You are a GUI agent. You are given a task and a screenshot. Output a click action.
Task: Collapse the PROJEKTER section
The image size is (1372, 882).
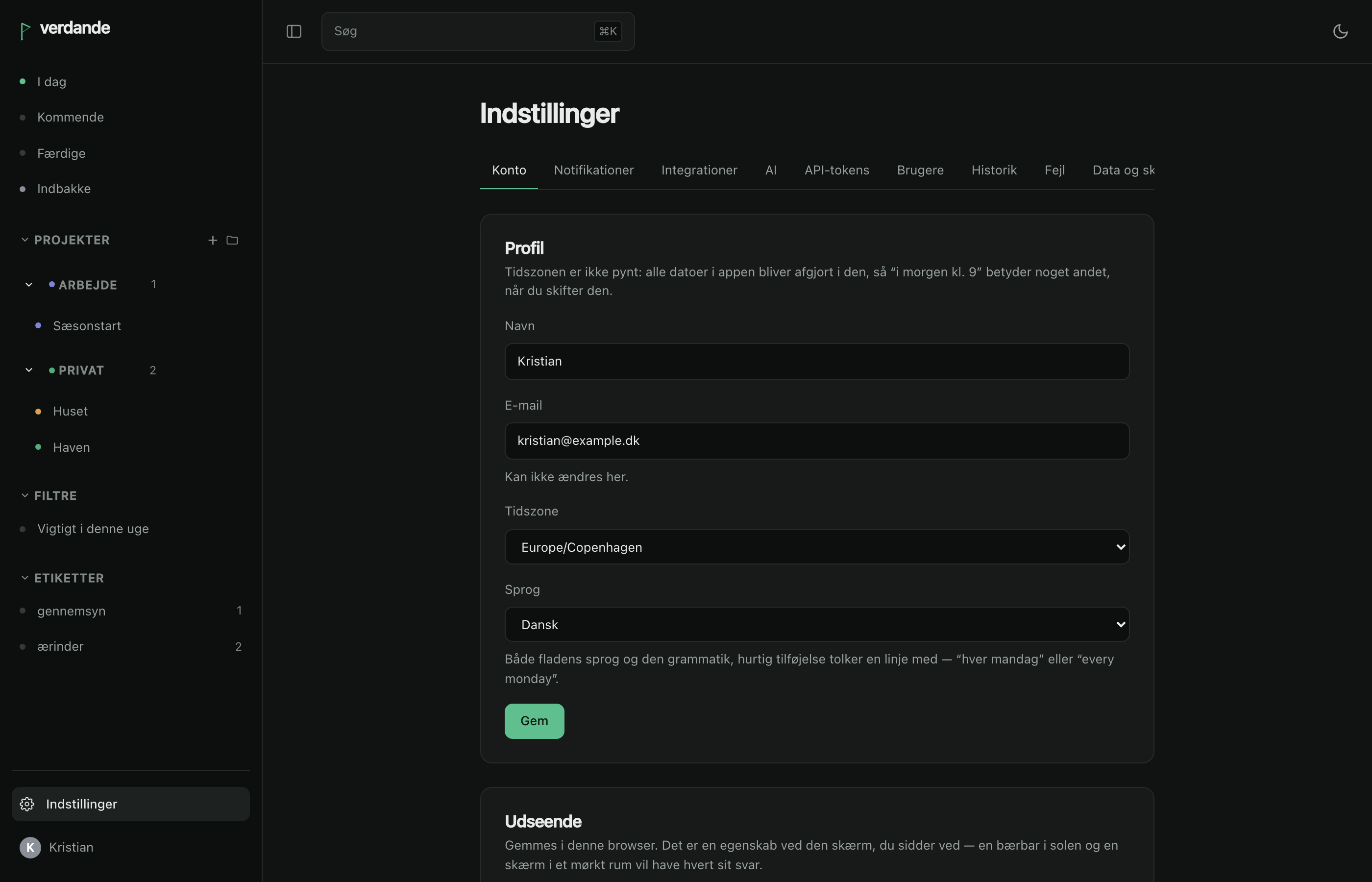coord(24,240)
